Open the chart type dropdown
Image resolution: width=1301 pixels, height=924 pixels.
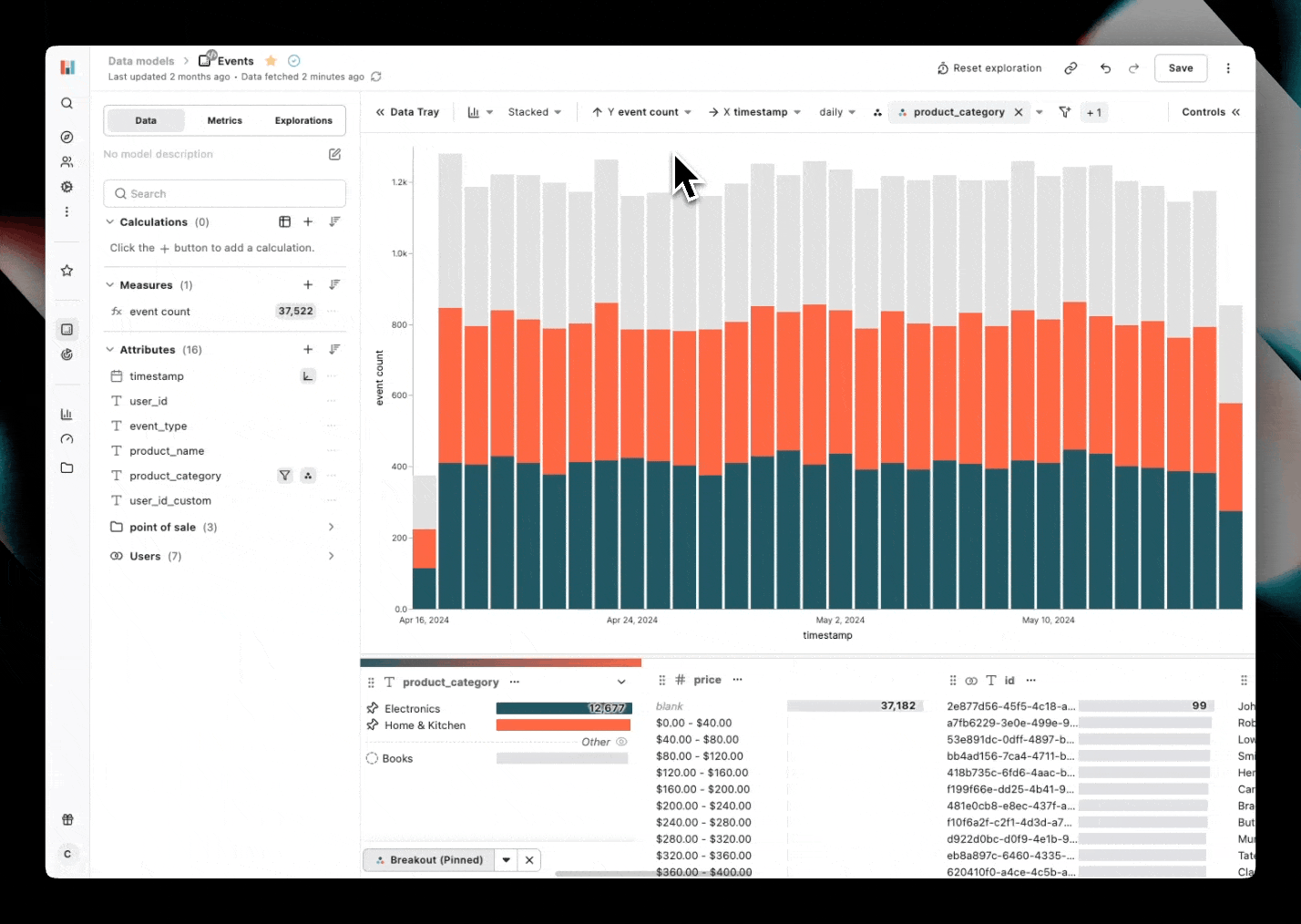tap(480, 112)
